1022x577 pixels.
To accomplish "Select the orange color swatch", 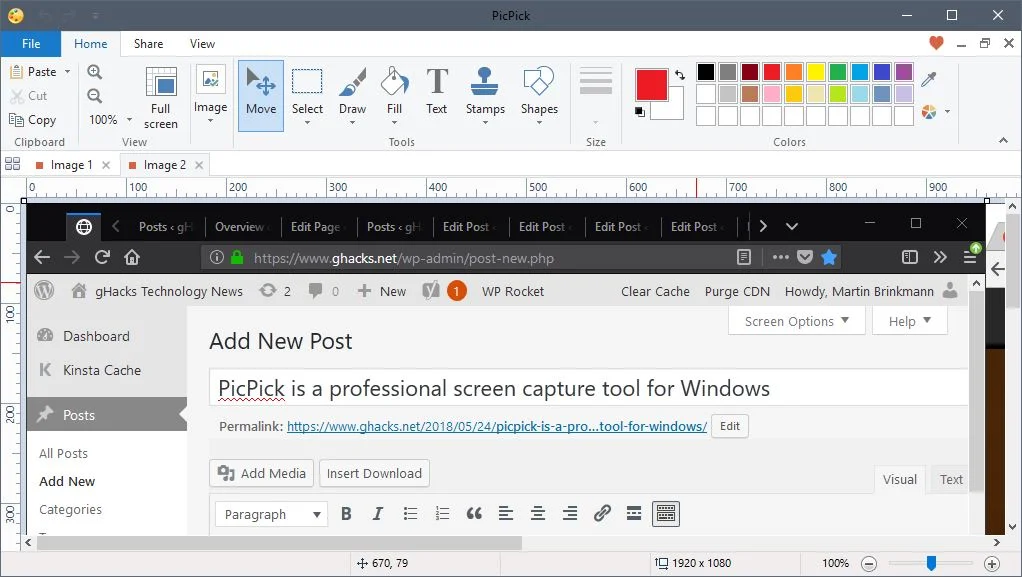I will [x=793, y=72].
